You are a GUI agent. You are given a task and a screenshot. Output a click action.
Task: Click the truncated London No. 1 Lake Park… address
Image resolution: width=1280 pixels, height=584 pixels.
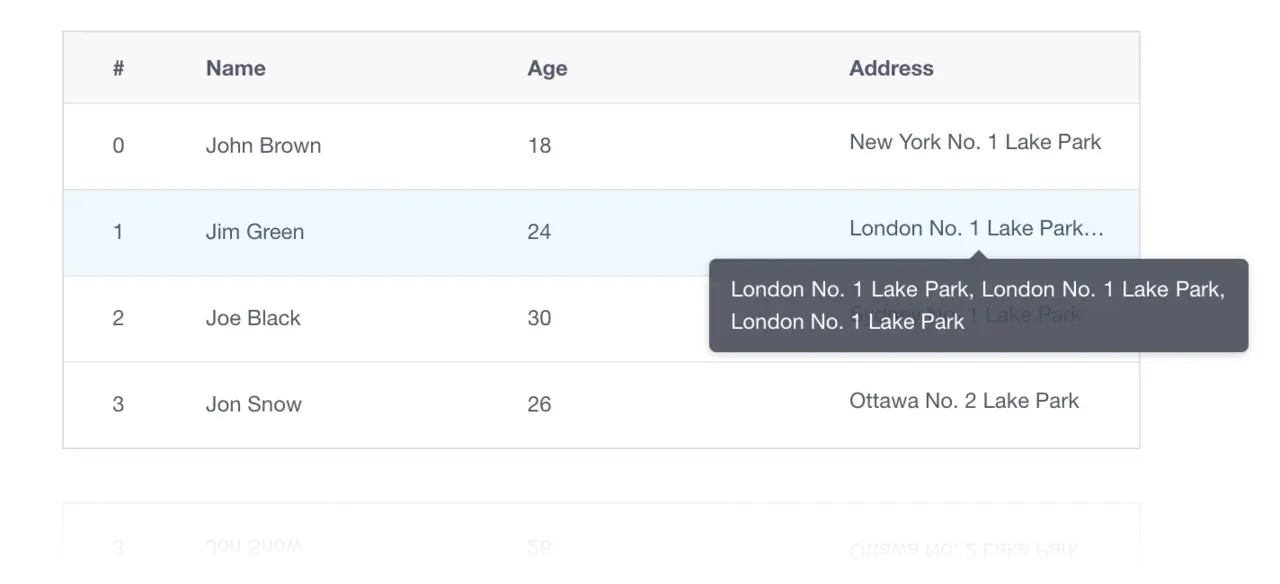coord(977,228)
